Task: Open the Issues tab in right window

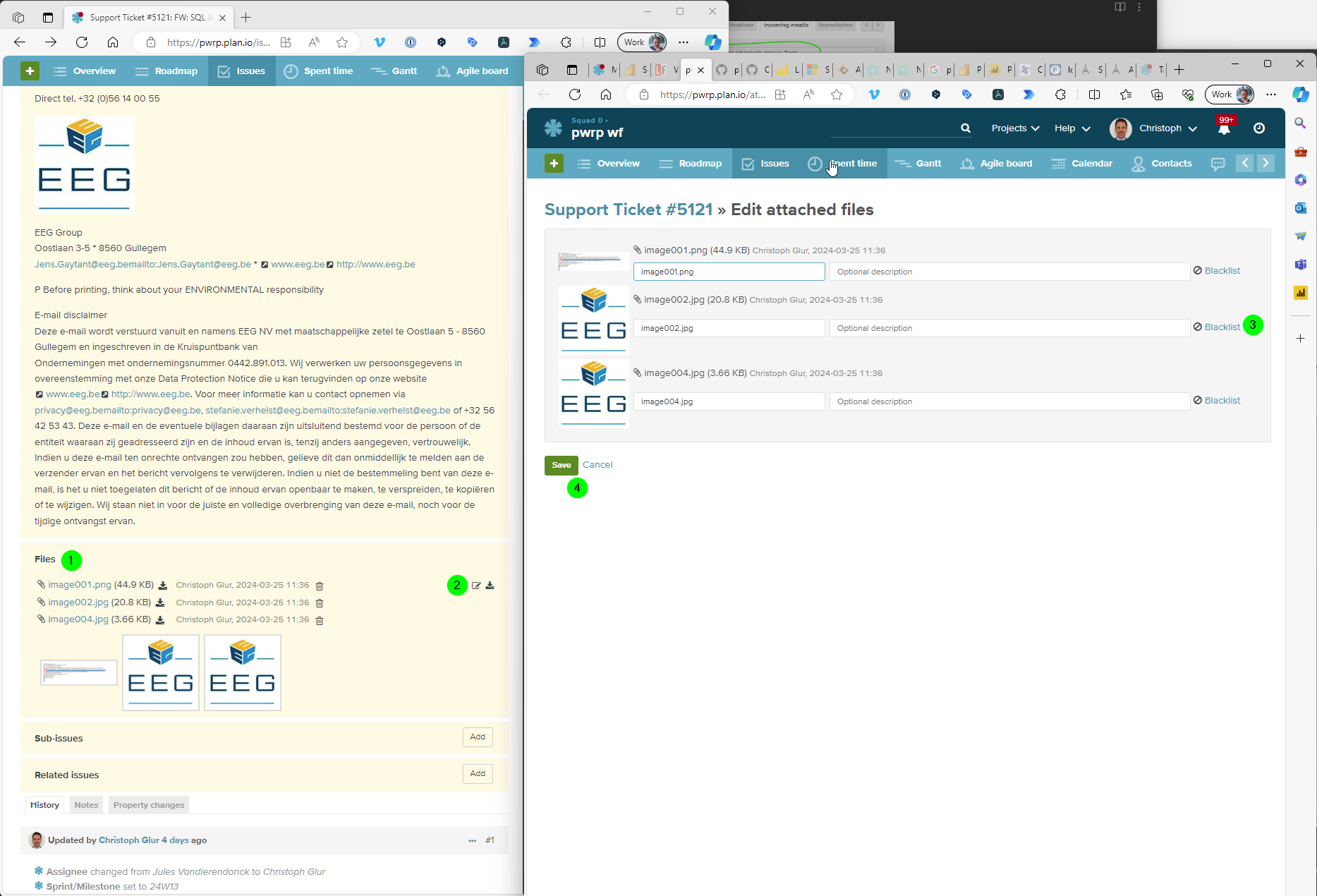Action: pyautogui.click(x=765, y=163)
